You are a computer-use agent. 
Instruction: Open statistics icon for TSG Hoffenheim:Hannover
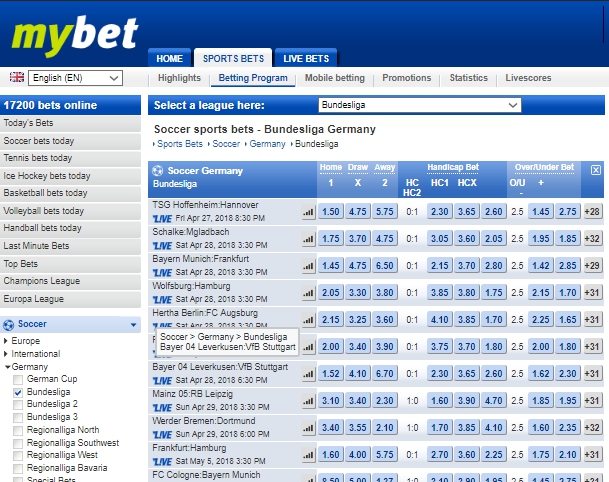[x=308, y=212]
